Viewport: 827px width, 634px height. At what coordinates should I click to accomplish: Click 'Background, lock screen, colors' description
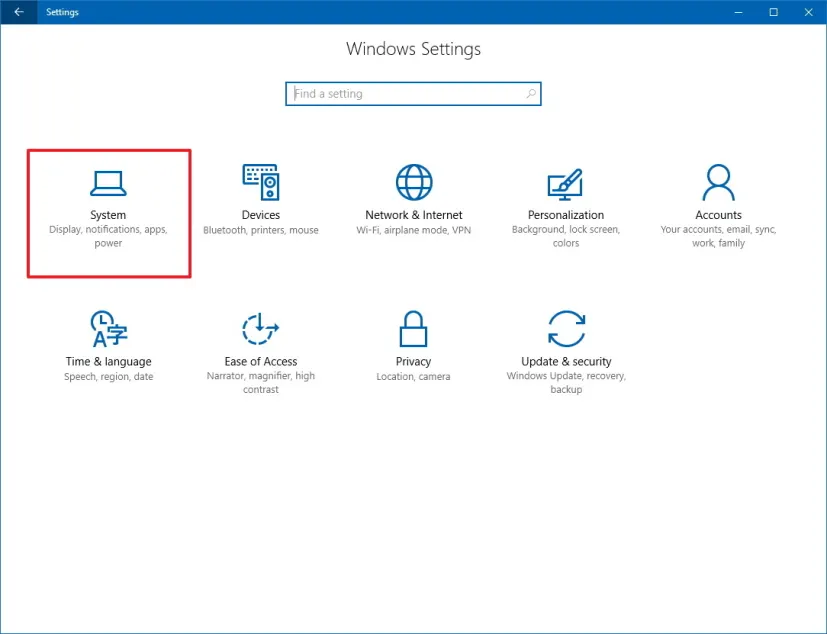coord(566,236)
